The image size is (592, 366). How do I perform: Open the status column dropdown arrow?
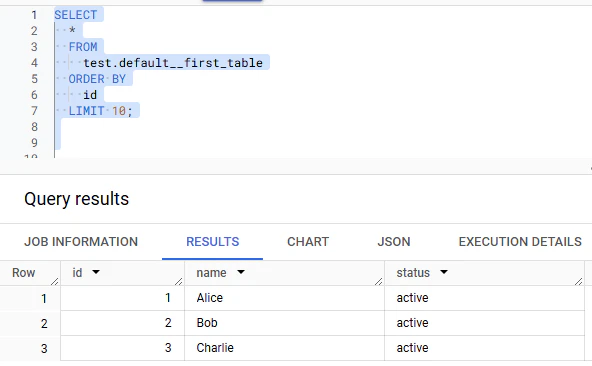coord(444,272)
